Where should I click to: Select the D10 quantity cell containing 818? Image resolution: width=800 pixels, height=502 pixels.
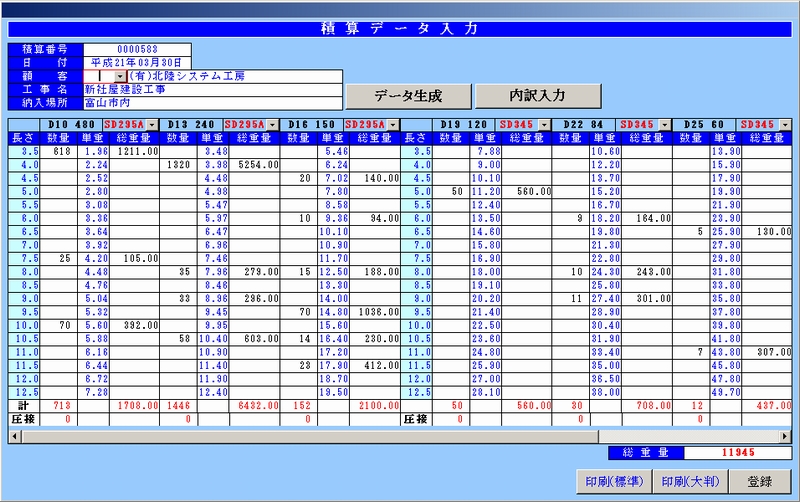(x=61, y=151)
